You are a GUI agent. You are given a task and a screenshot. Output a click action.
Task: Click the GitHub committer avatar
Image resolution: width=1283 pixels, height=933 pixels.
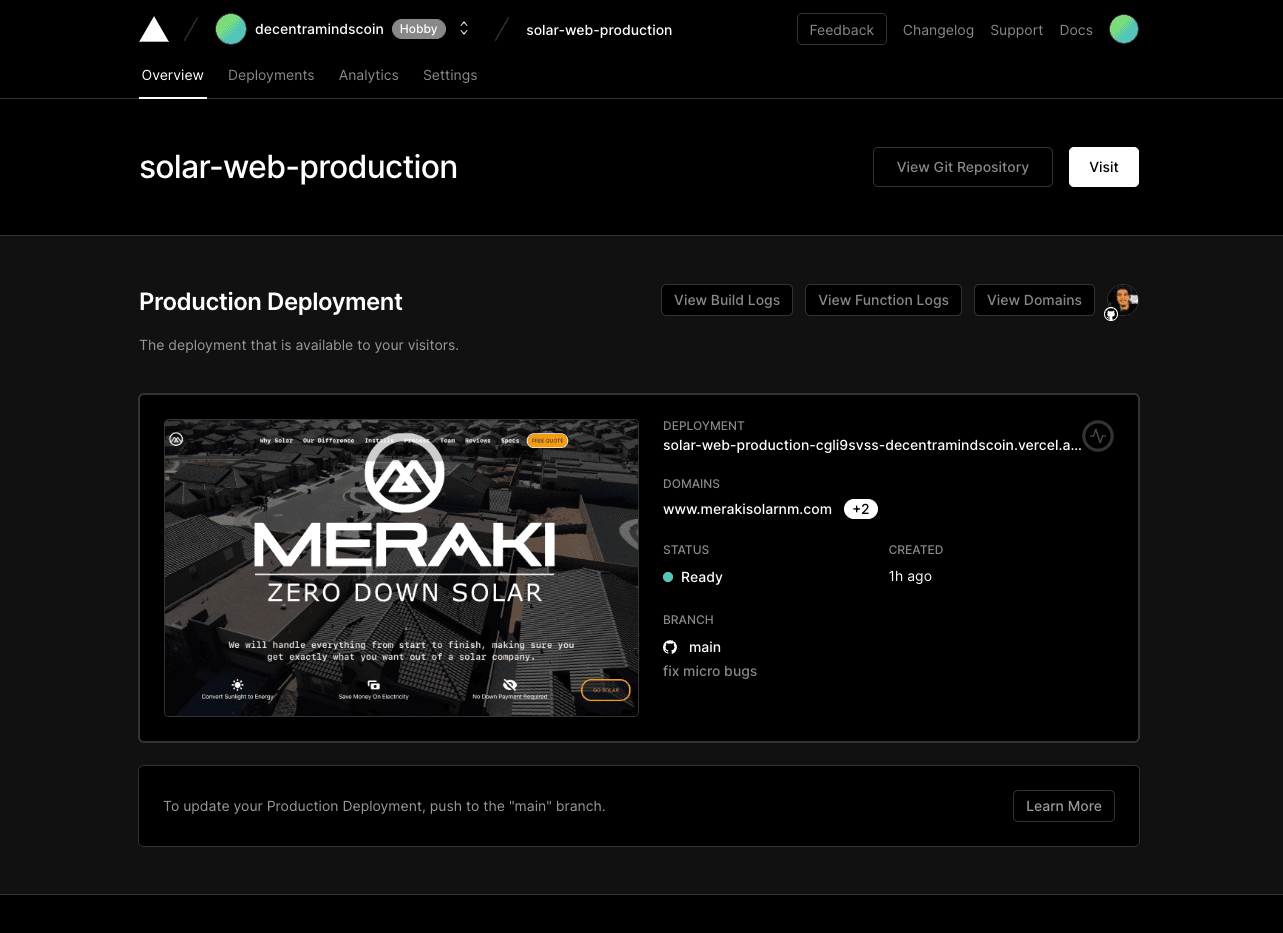click(x=1122, y=300)
